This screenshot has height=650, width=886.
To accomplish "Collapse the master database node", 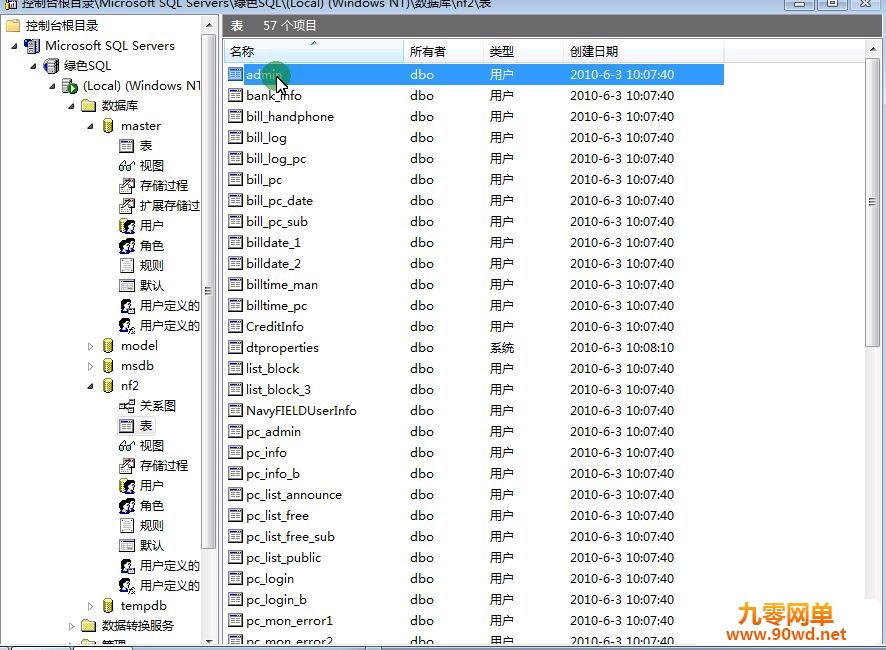I will (91, 126).
